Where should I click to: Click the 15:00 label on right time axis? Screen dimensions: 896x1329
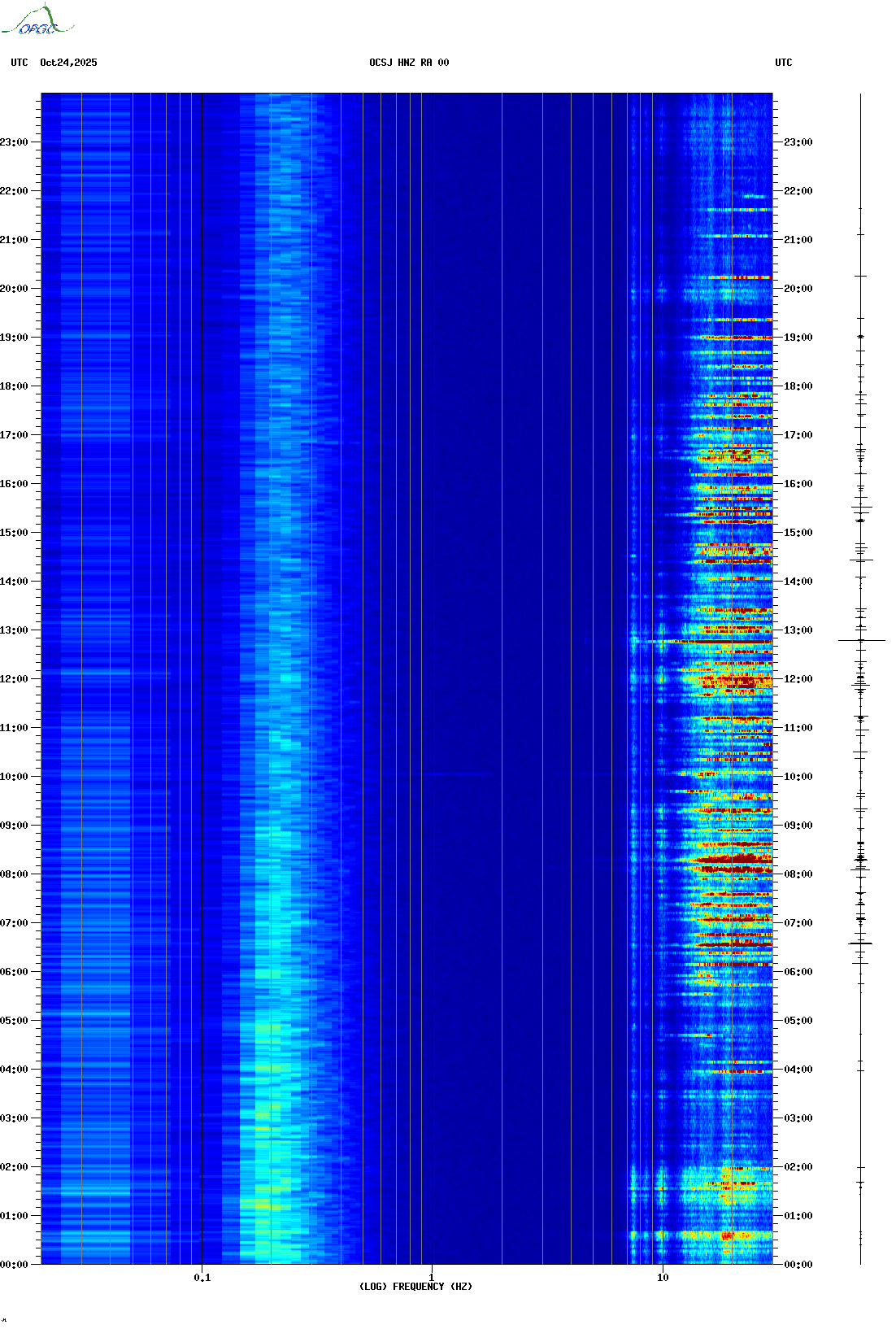point(798,533)
